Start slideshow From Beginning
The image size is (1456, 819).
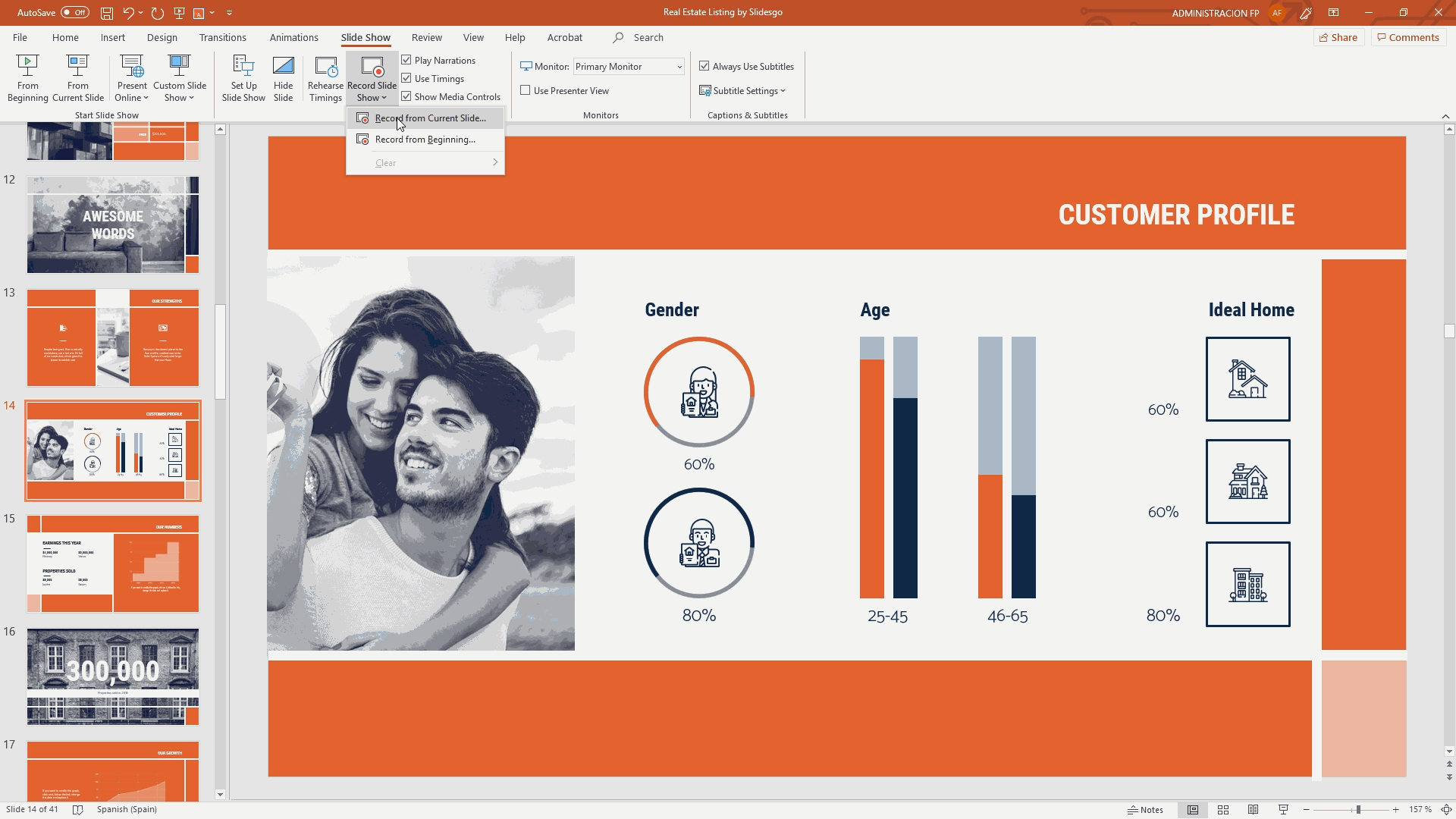(x=27, y=67)
